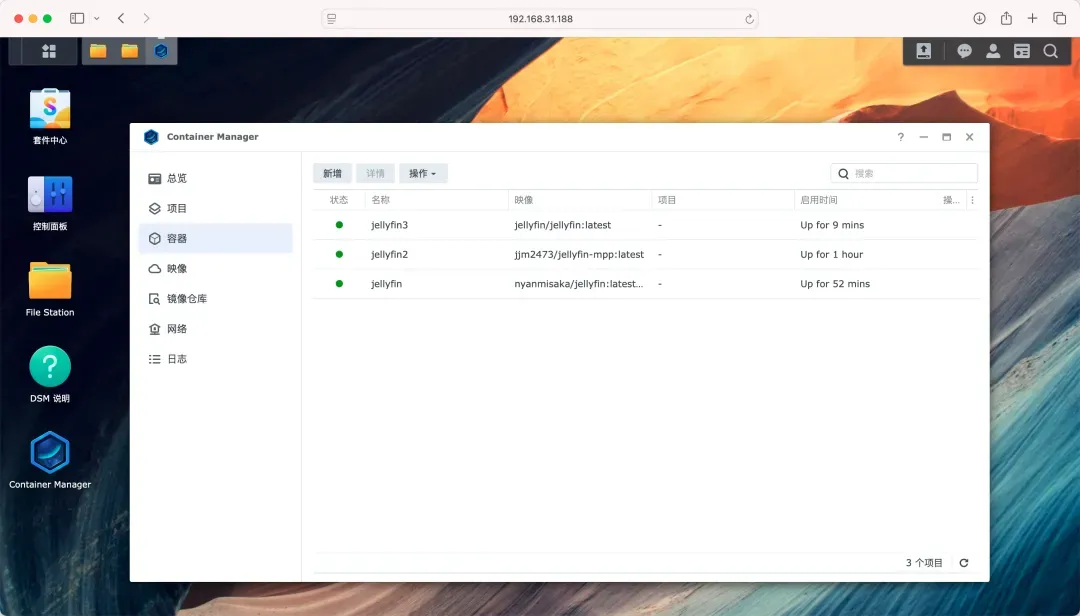Open the DSM user account icon
The height and width of the screenshot is (616, 1080).
click(993, 51)
